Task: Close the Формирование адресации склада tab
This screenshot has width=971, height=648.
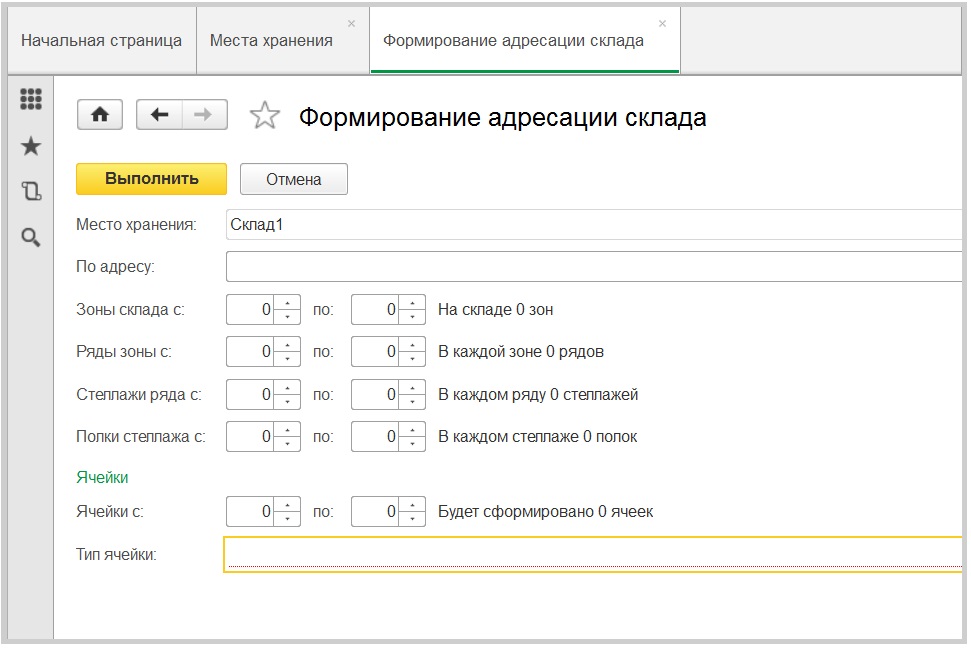Action: [662, 23]
